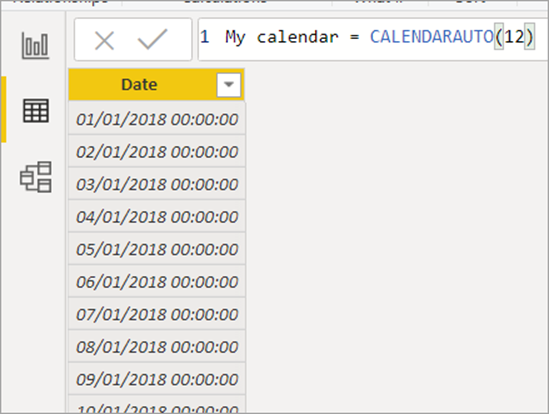Select the 06/01/2018 date cell
Image resolution: width=549 pixels, height=414 pixels.
point(157,282)
